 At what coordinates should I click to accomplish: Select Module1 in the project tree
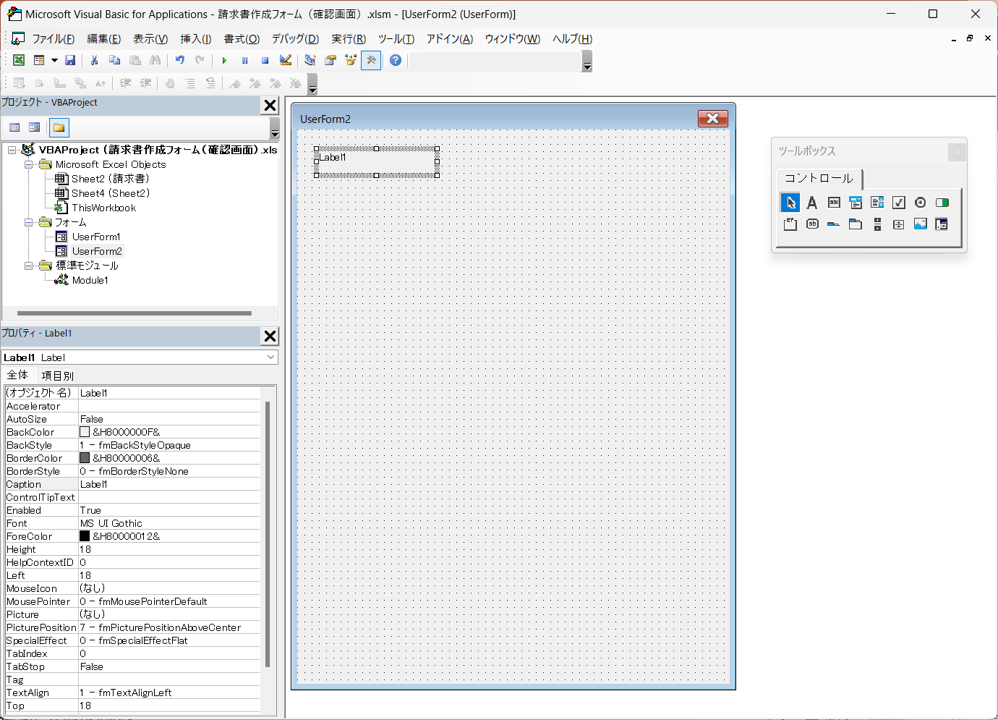(x=89, y=280)
